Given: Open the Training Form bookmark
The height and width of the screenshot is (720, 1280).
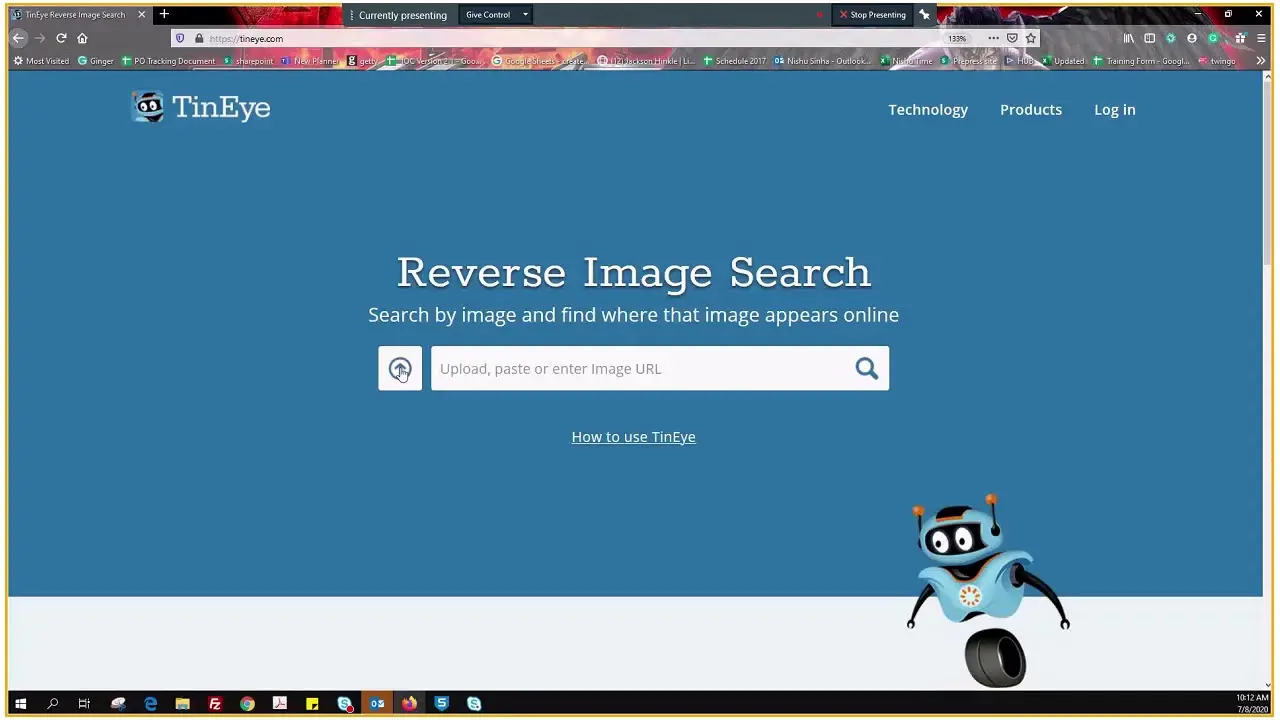Looking at the screenshot, I should click(1141, 61).
